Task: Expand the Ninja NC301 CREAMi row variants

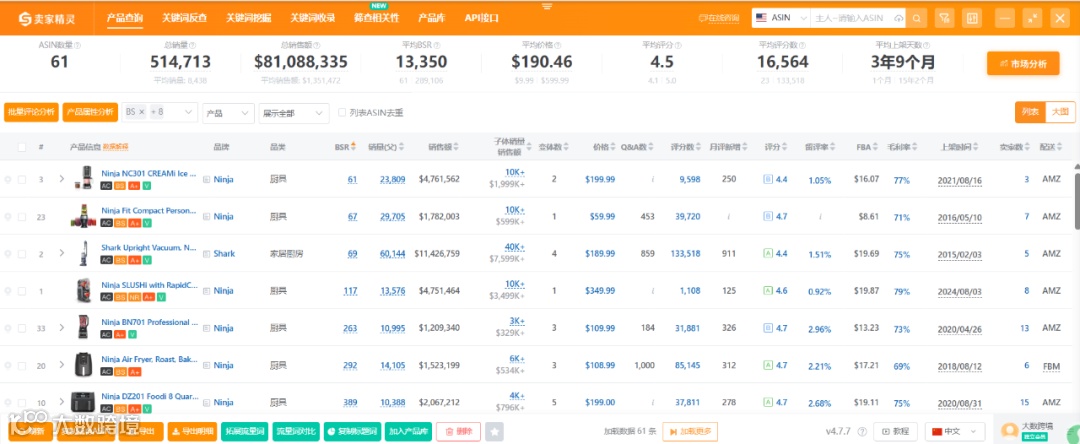Action: [x=61, y=179]
